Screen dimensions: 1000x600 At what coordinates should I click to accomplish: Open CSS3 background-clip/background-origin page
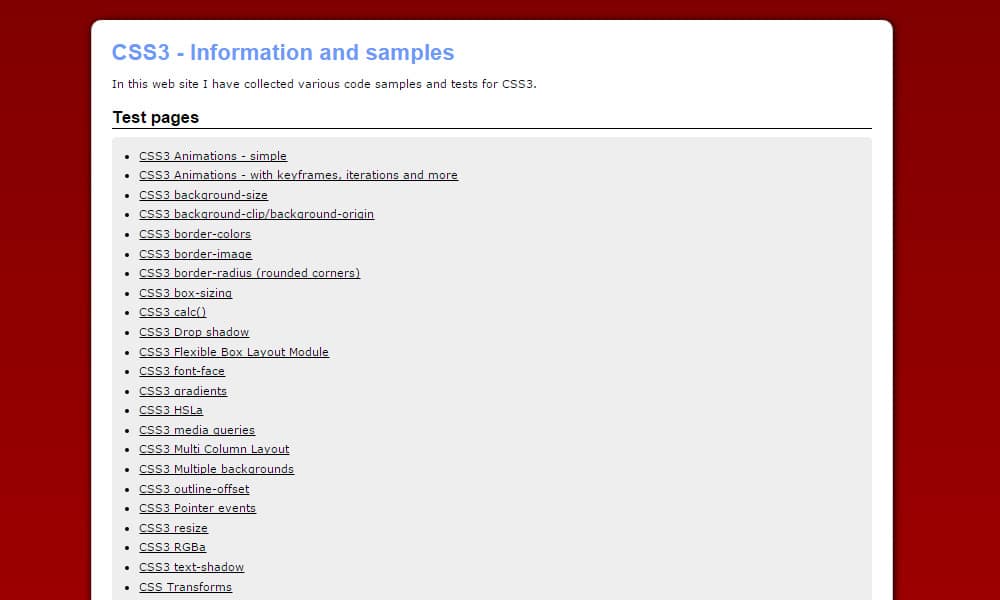pos(256,214)
